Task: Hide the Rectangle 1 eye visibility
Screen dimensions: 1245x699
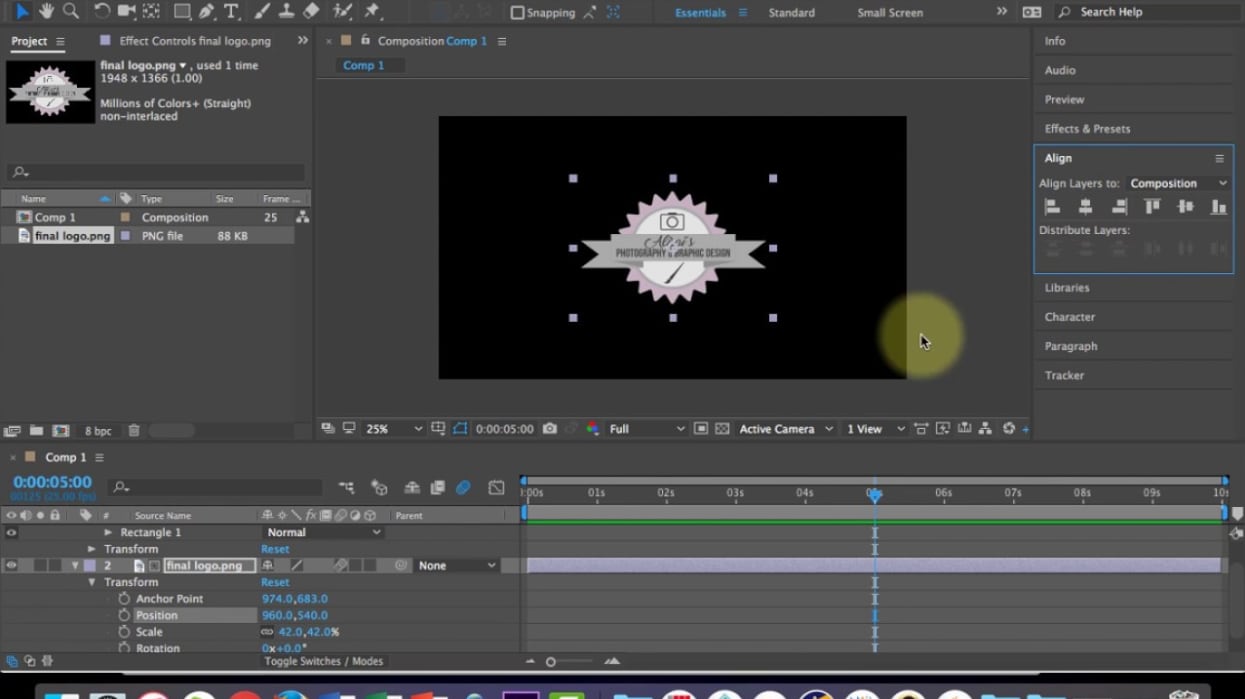Action: (11, 533)
